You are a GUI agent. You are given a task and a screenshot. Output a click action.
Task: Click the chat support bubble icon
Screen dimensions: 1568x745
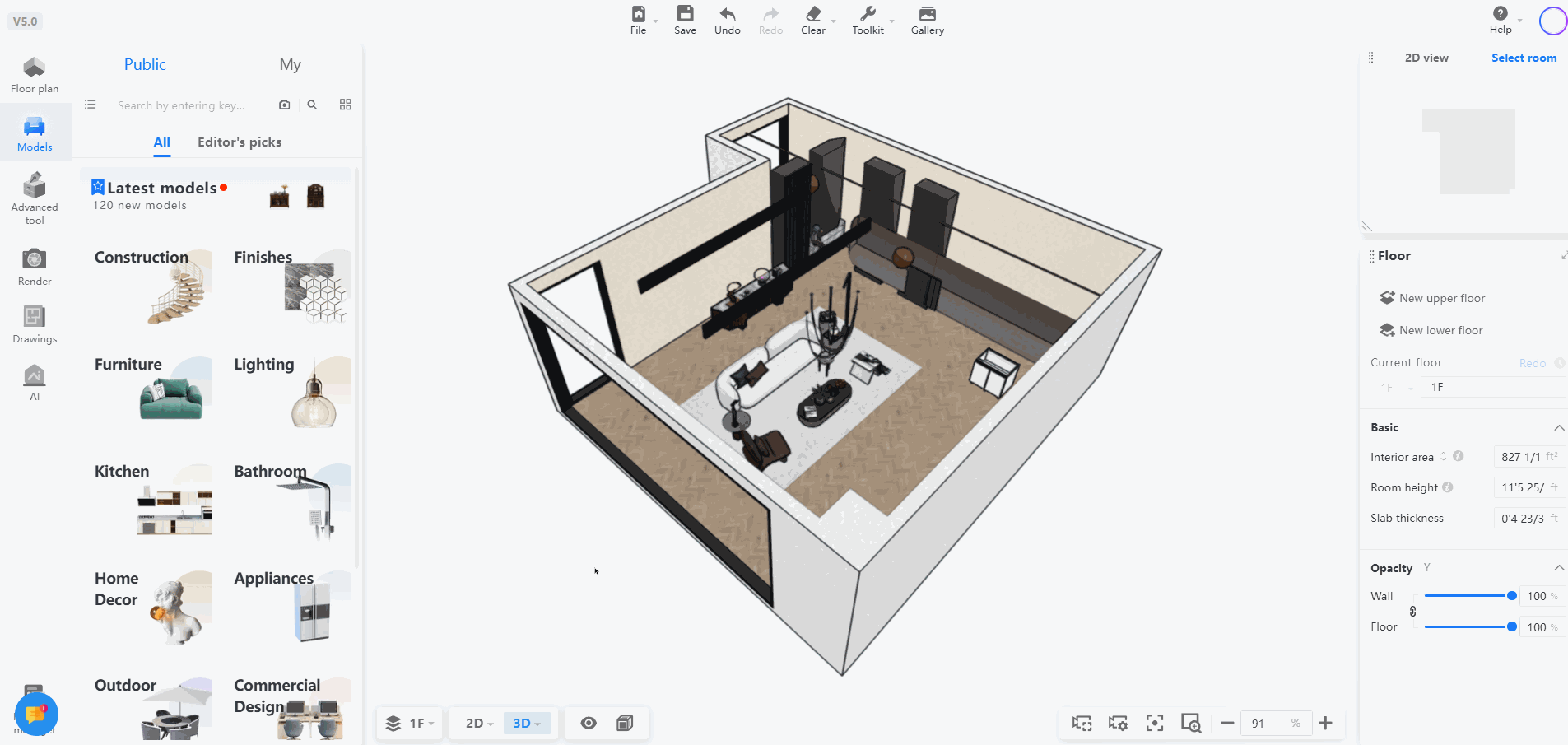click(x=36, y=713)
